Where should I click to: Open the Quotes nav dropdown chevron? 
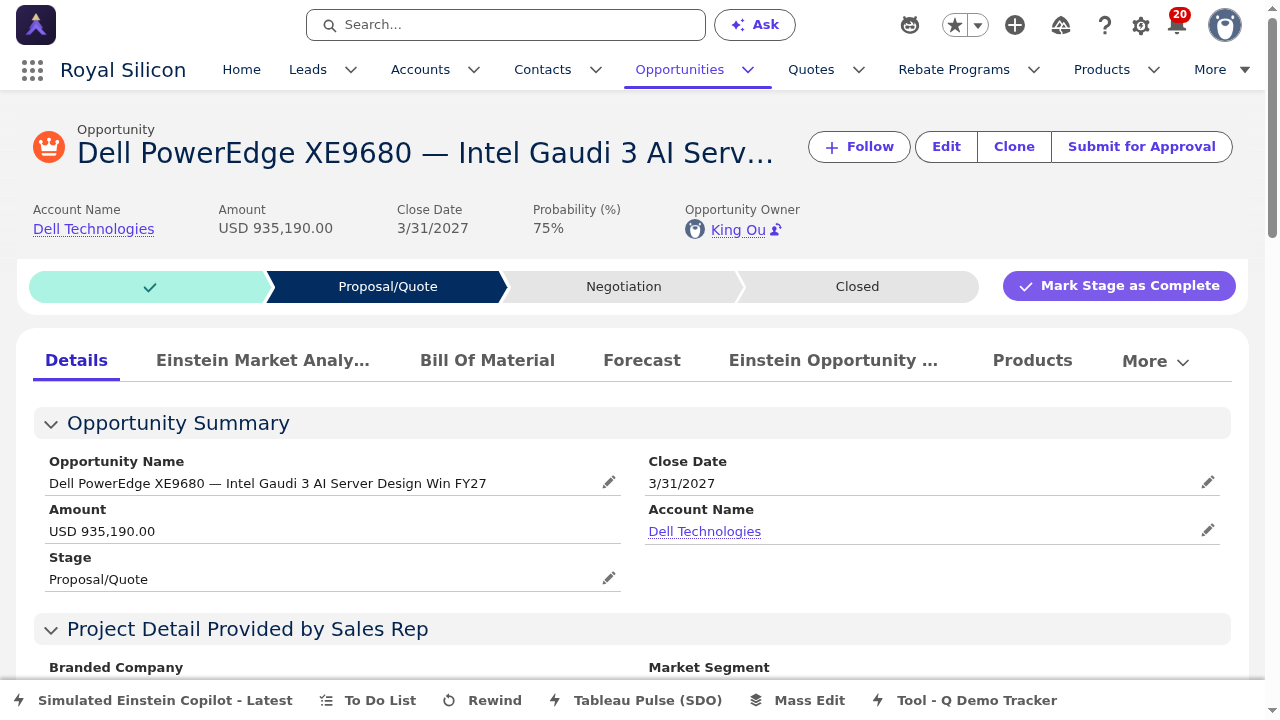click(x=859, y=70)
